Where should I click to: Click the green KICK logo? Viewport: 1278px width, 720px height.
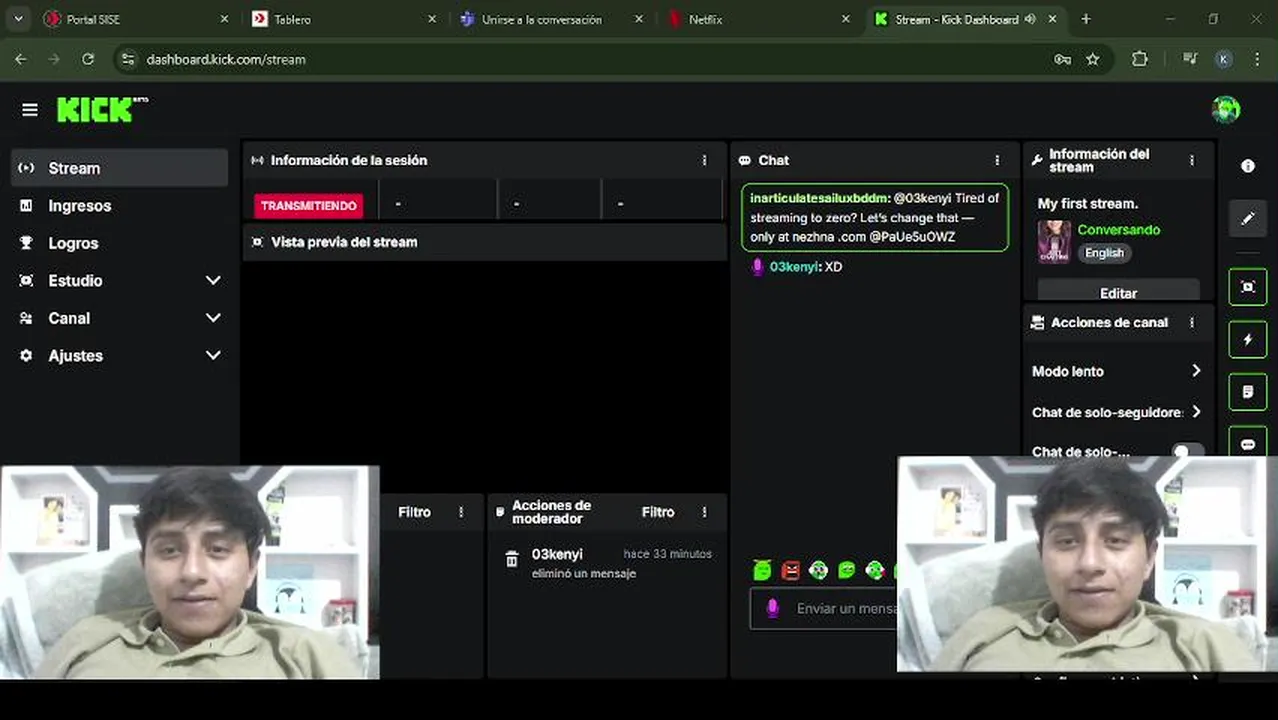point(95,110)
